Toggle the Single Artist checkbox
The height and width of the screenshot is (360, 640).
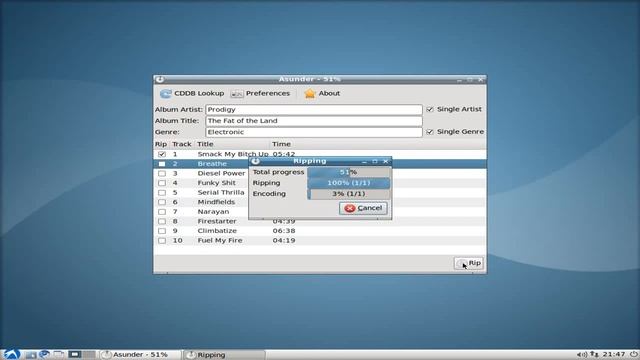pos(430,109)
